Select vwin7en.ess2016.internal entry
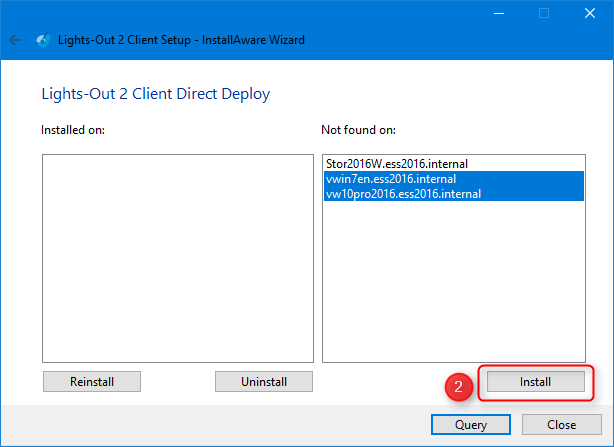 [454, 179]
